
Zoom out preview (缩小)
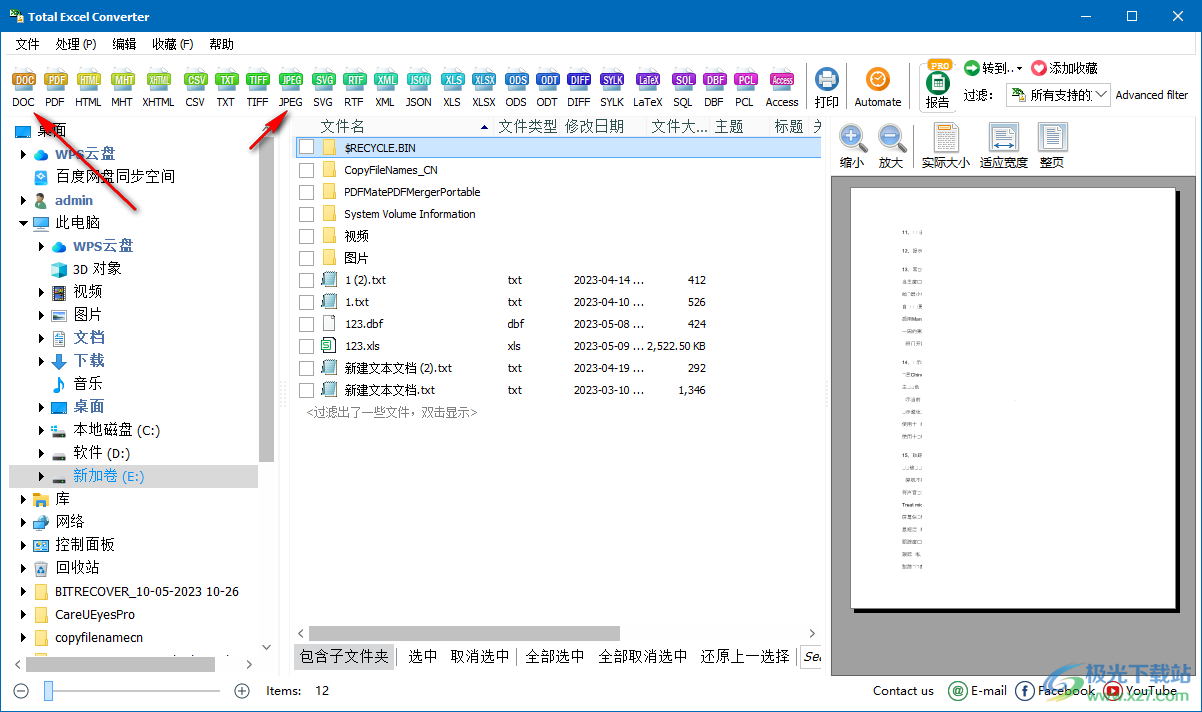[852, 146]
